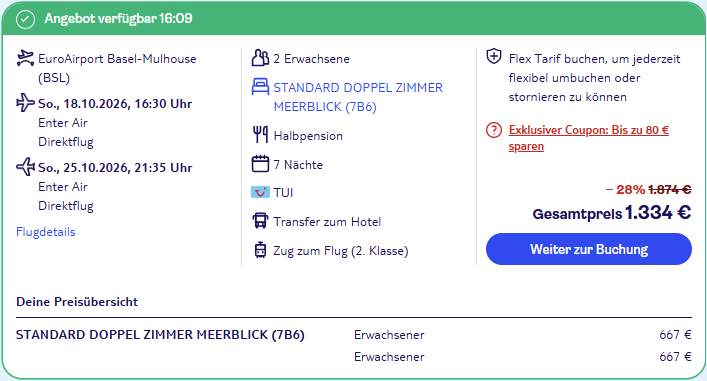This screenshot has height=381, width=707.
Task: Click the red question mark coupon icon
Action: point(494,130)
